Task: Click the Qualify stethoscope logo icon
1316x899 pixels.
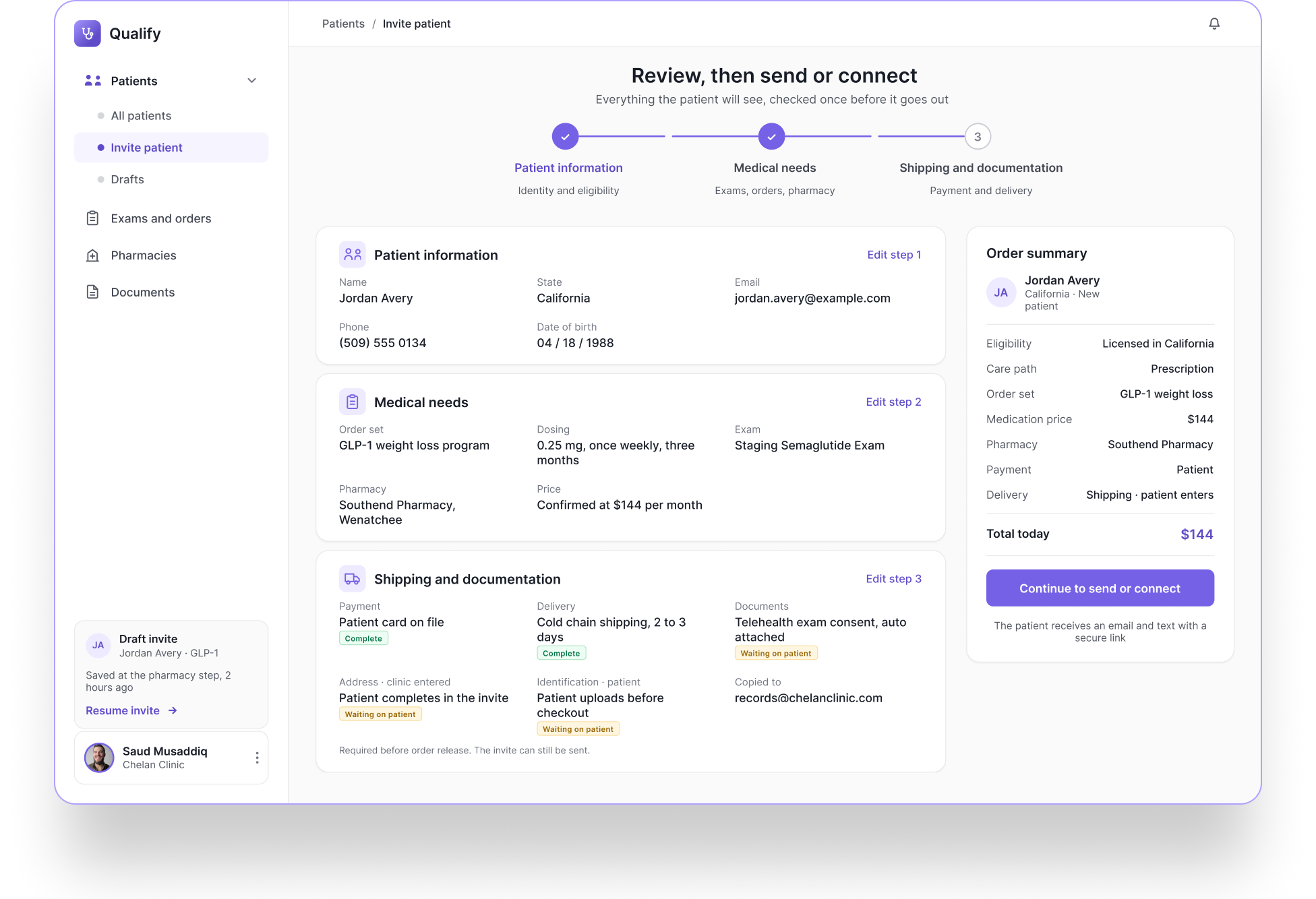Action: tap(88, 33)
